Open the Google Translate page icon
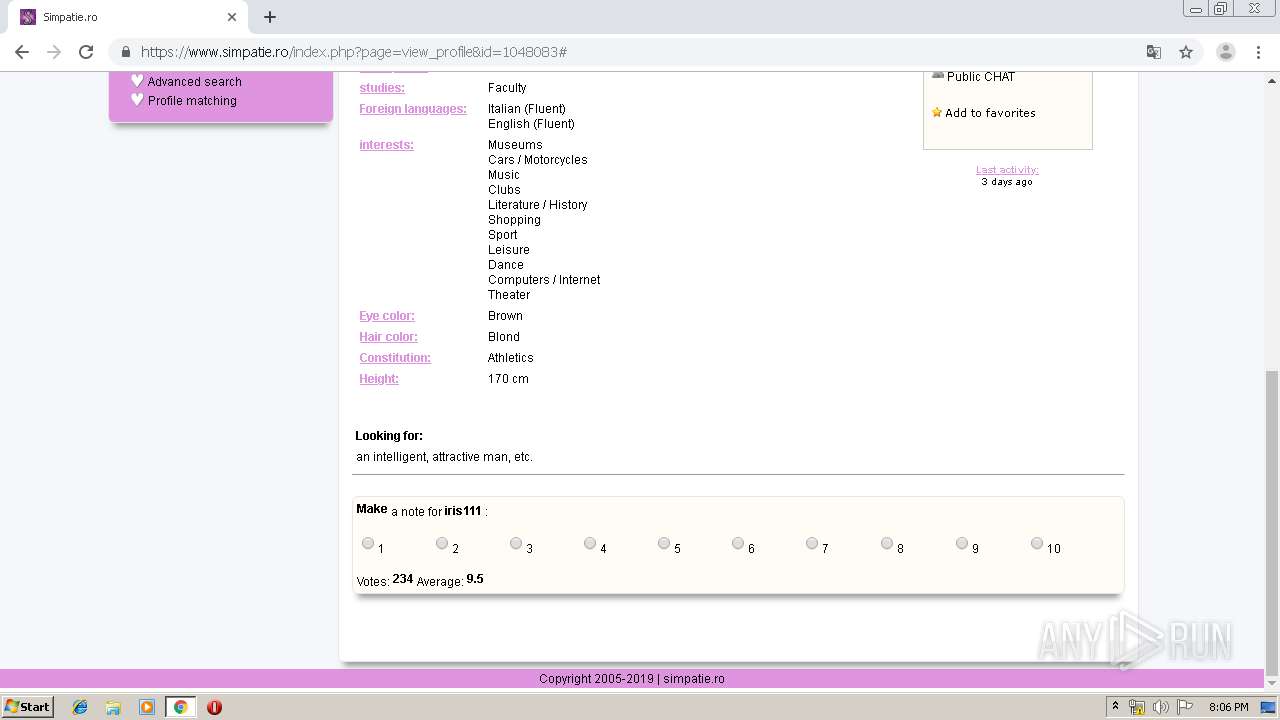 click(x=1154, y=52)
